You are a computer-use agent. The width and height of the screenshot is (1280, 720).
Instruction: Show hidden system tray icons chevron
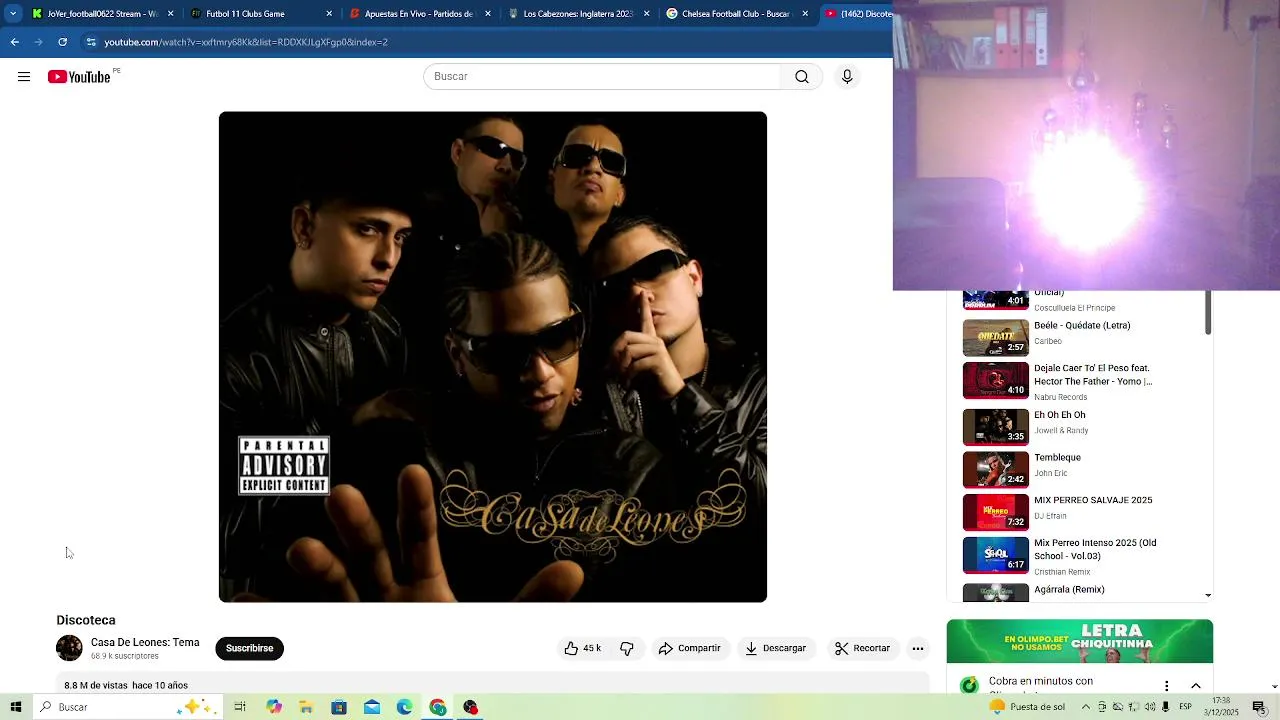coord(1086,707)
